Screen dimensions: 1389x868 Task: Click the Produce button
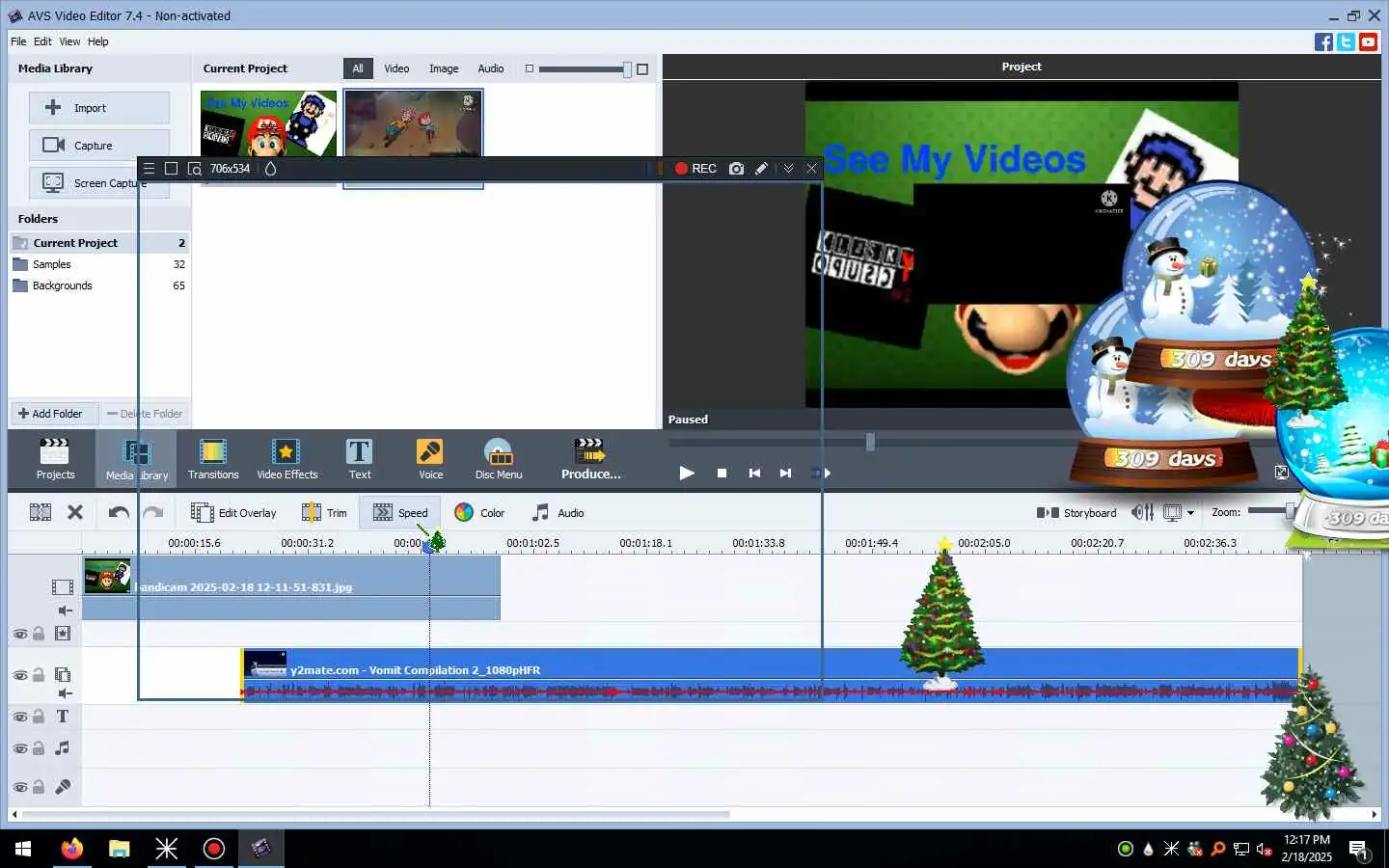tap(590, 459)
